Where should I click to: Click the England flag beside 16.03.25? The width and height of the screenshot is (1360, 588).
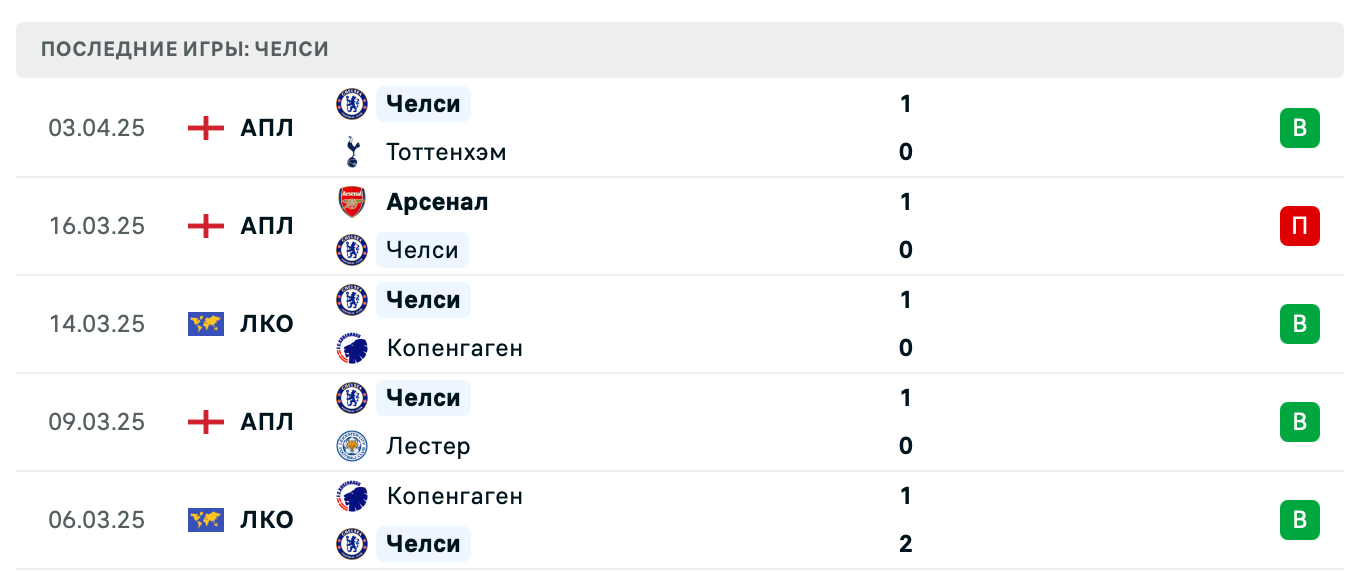[206, 226]
